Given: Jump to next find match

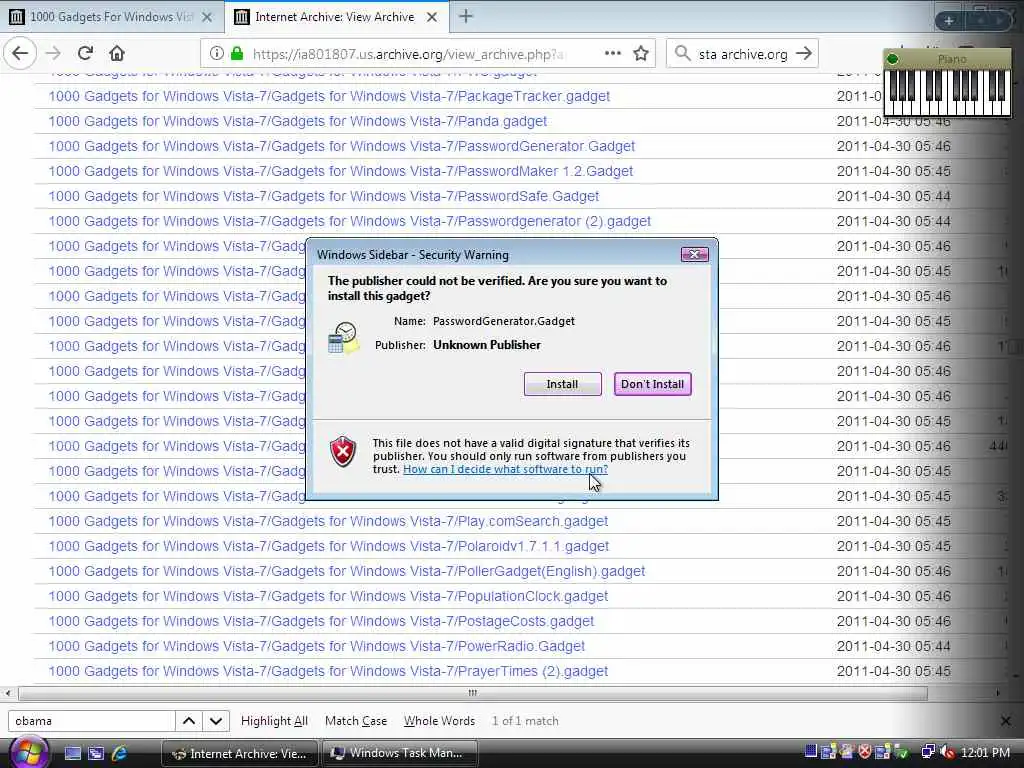Looking at the screenshot, I should click(x=216, y=721).
